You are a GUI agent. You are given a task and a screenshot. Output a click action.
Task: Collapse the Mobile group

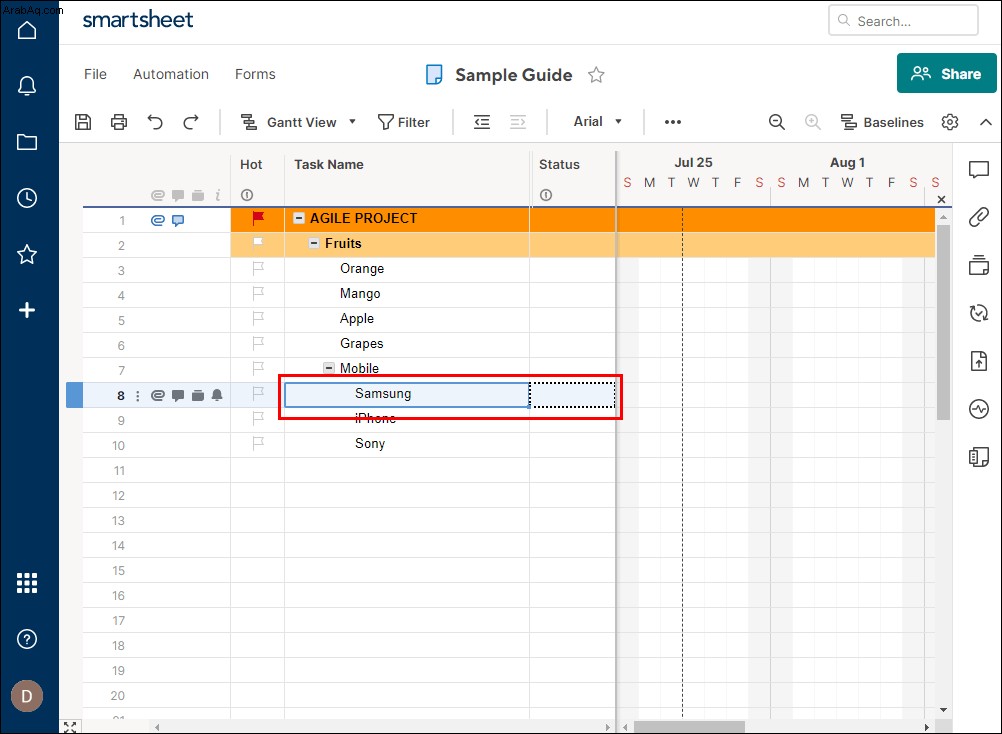click(328, 368)
